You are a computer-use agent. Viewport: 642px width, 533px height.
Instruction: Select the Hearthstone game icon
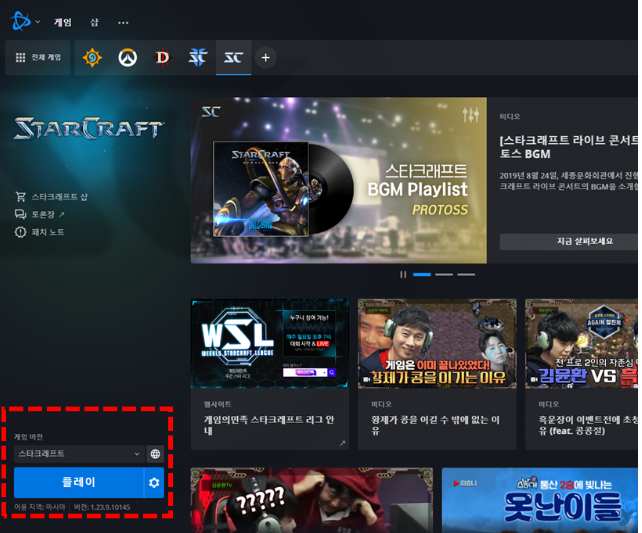[92, 57]
